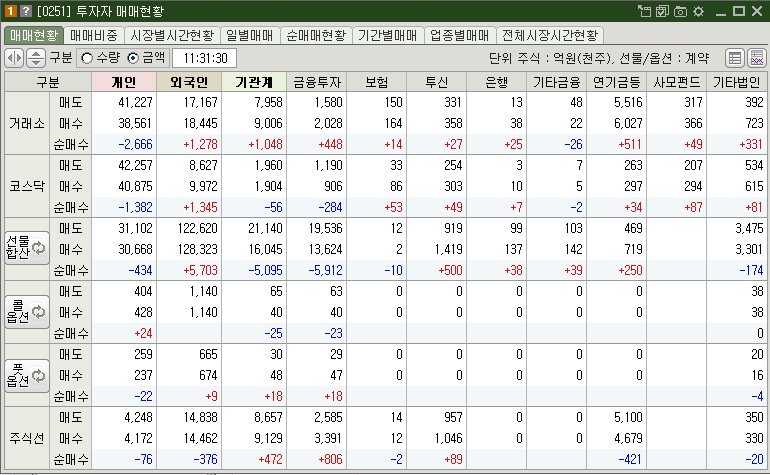
Task: Click the -1,382 KOSDAQ individual net value
Action: 136,207
